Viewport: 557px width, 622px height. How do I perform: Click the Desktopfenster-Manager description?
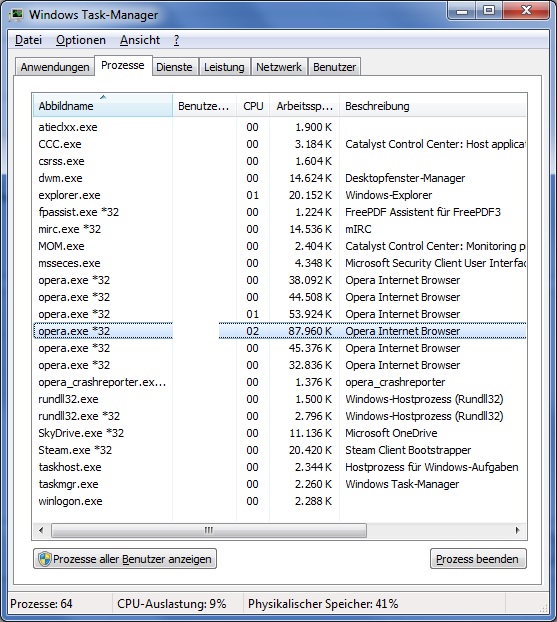[405, 178]
